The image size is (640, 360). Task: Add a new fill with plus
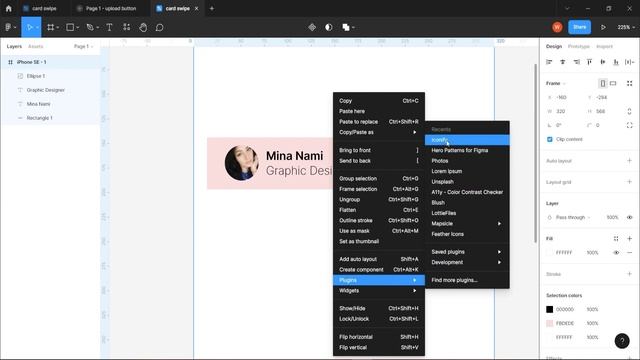pyautogui.click(x=629, y=239)
